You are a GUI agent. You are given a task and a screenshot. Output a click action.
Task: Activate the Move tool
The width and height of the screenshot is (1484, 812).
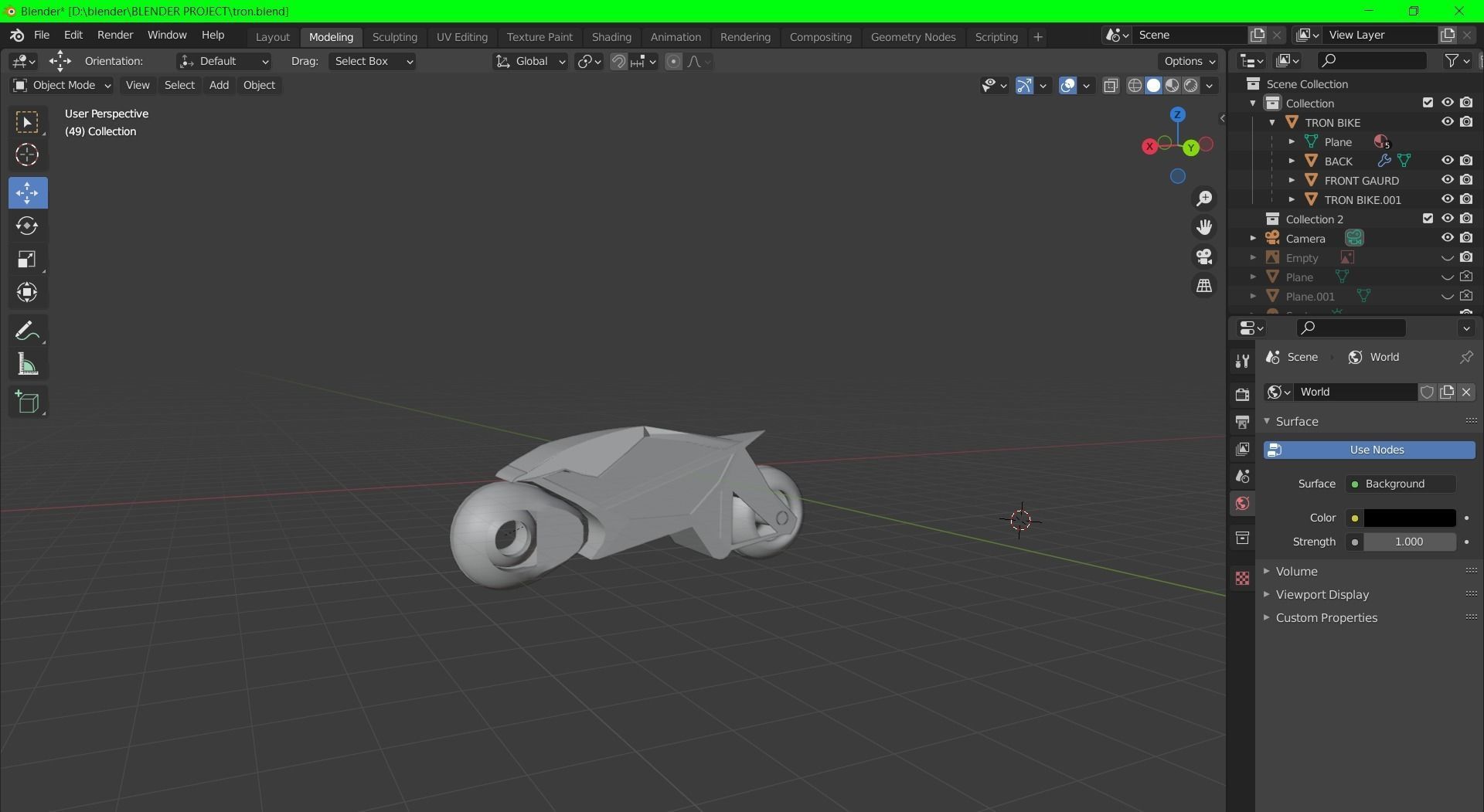(x=28, y=193)
